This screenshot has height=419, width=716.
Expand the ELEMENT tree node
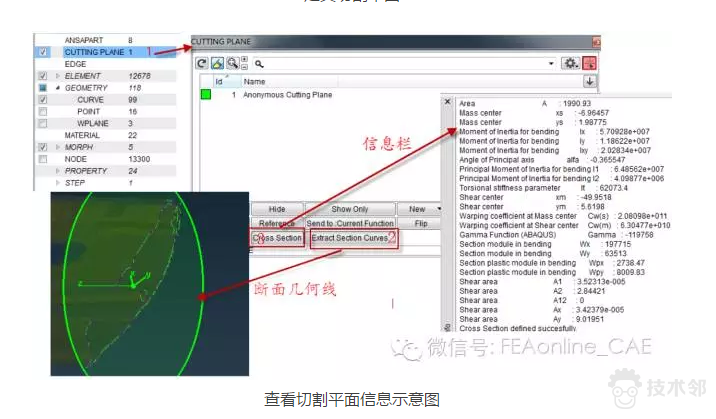pos(57,76)
